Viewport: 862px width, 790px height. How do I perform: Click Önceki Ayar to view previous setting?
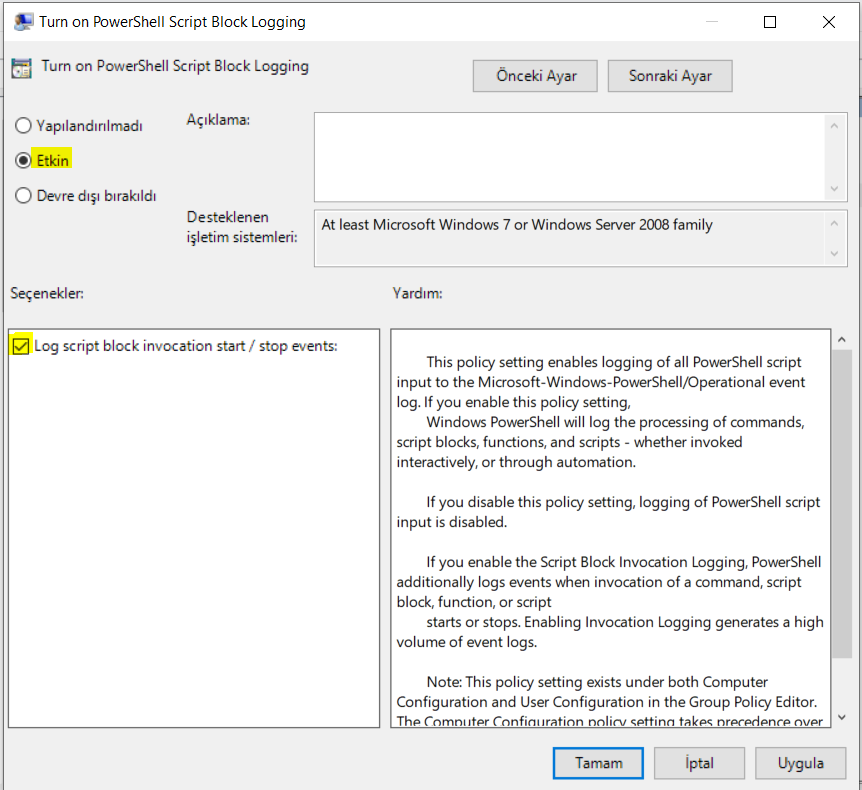(534, 75)
